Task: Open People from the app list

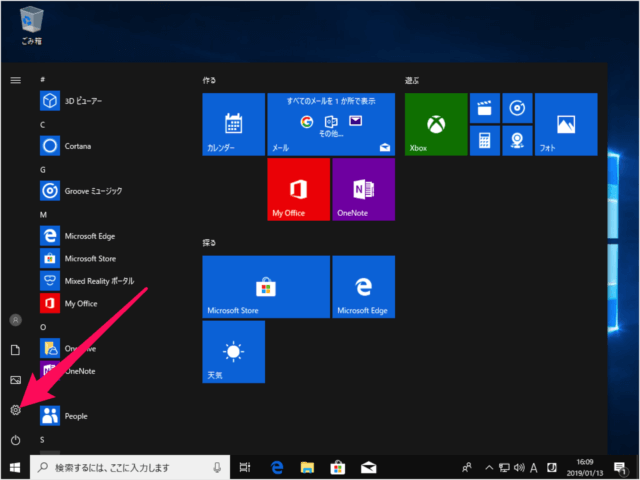Action: coord(110,416)
